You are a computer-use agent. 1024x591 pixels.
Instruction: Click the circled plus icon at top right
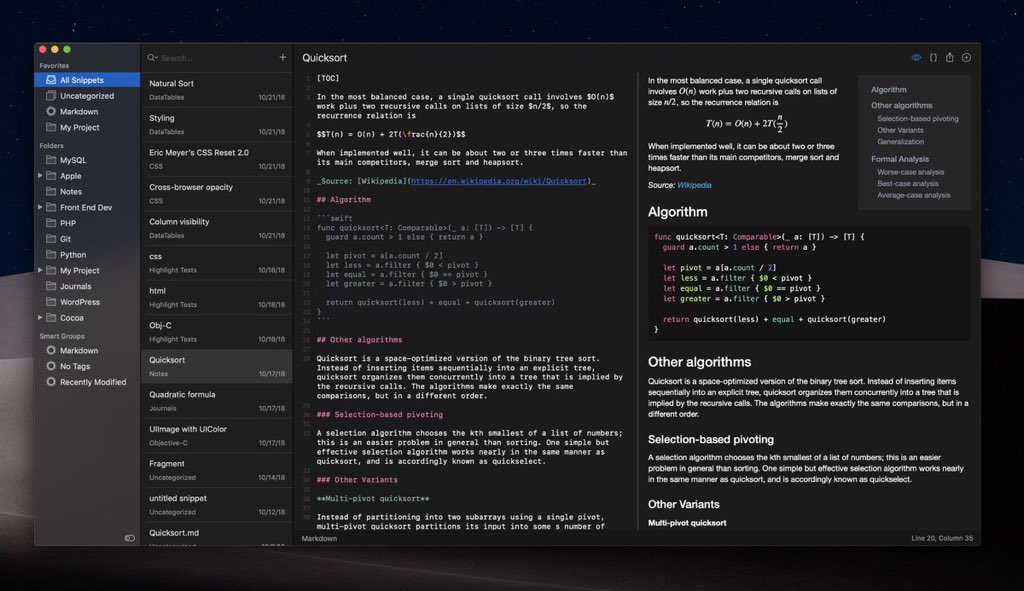[x=967, y=57]
